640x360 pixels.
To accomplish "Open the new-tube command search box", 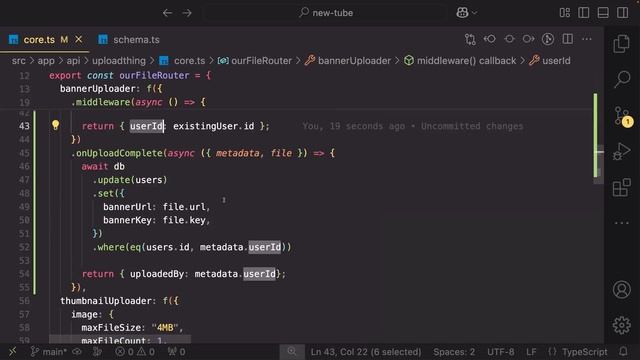I will point(325,13).
